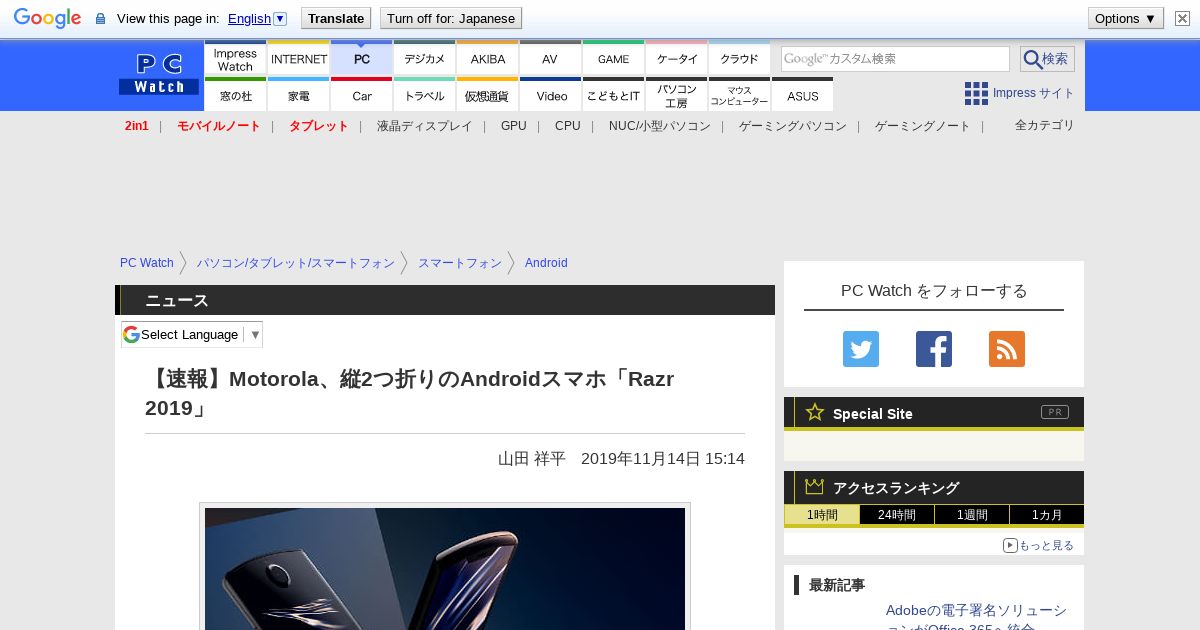The image size is (1200, 630).
Task: Open the ゲーミングパソコン category link
Action: [x=793, y=126]
